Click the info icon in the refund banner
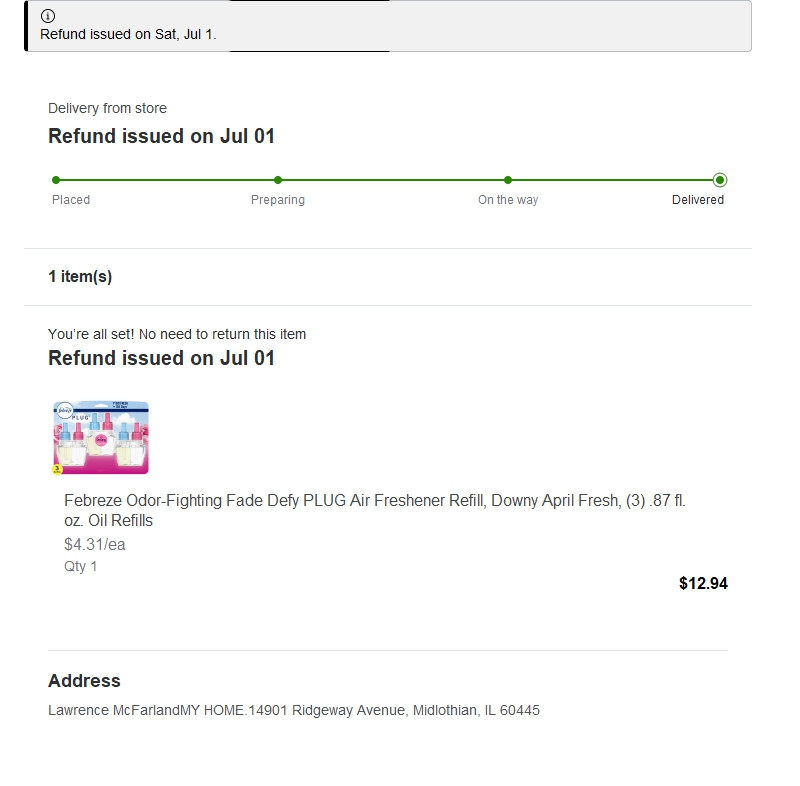 tap(48, 16)
